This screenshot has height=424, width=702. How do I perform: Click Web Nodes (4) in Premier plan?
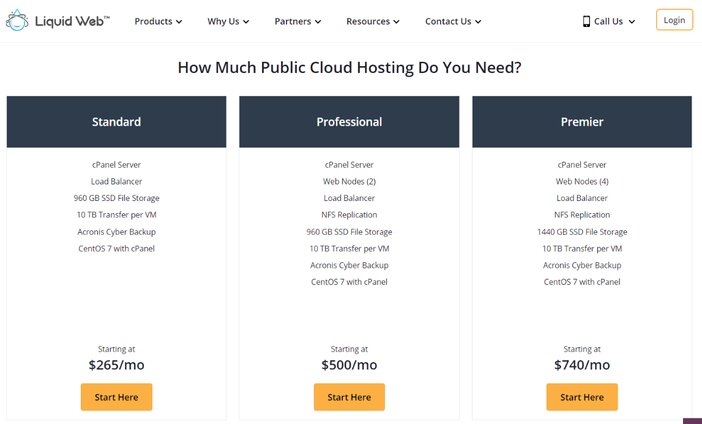(x=582, y=181)
